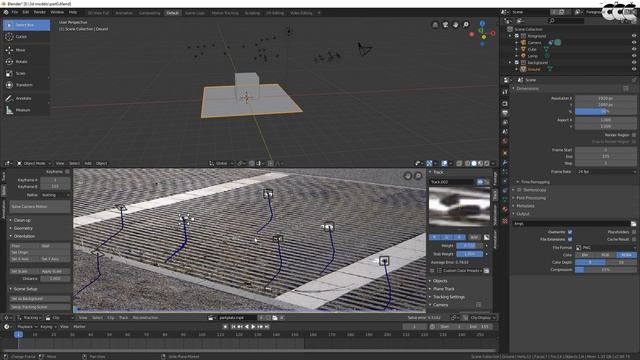This screenshot has height=360, width=640.
Task: Click the blue Z axis gizmo handle
Action: coord(482,24)
